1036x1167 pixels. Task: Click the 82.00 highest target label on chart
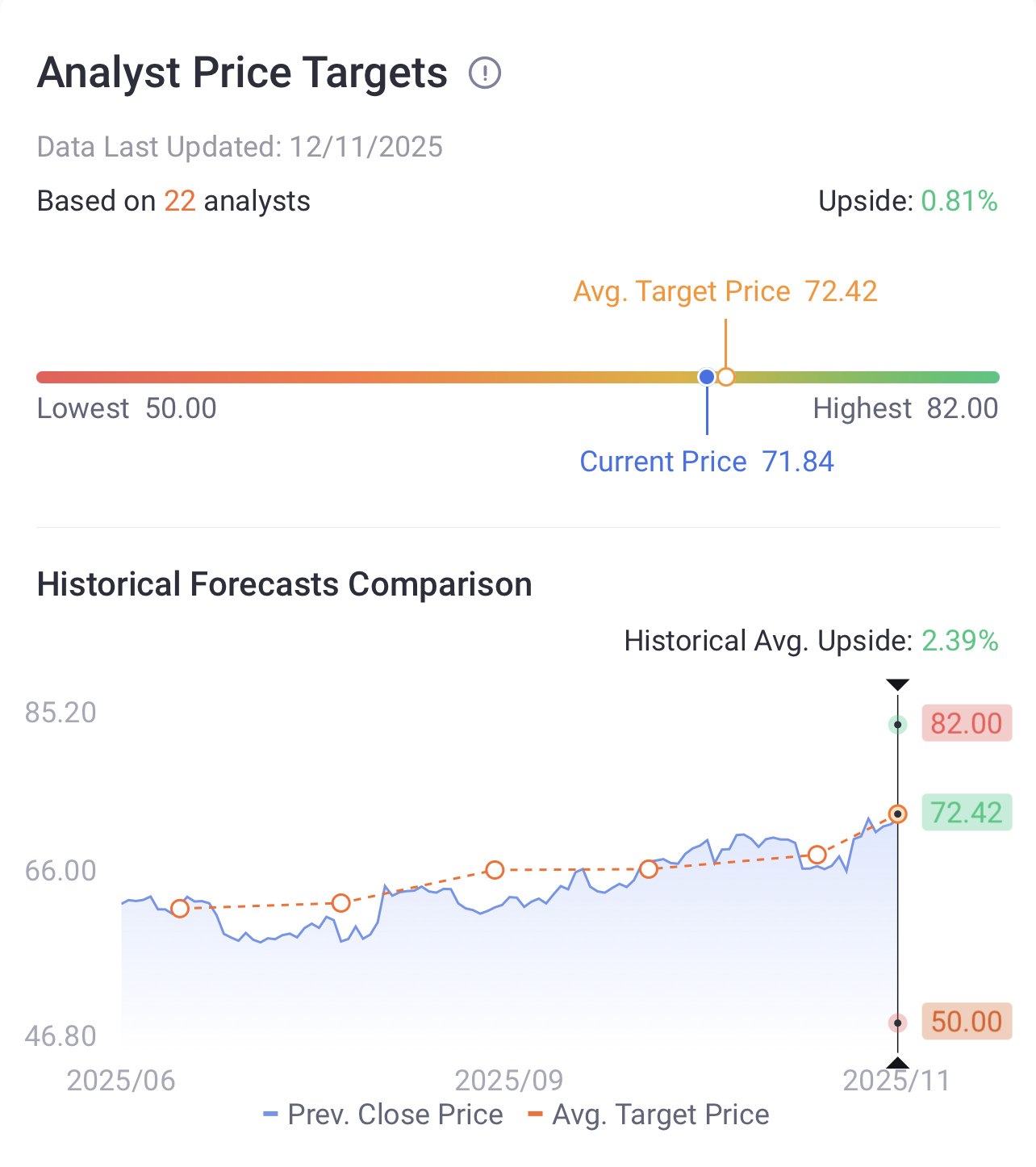(x=966, y=723)
